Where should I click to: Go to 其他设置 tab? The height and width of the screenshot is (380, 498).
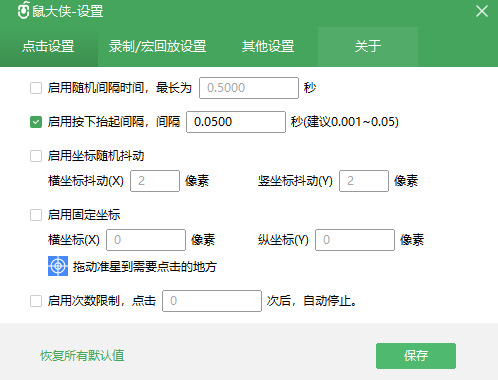pos(268,47)
